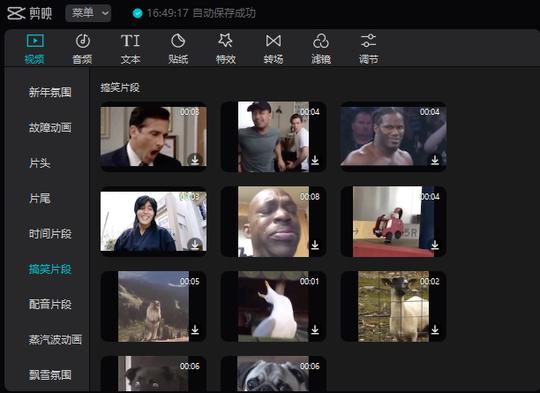Select the shirtless wrestler video thumbnail
Viewport: 540px width, 393px height.
click(394, 137)
